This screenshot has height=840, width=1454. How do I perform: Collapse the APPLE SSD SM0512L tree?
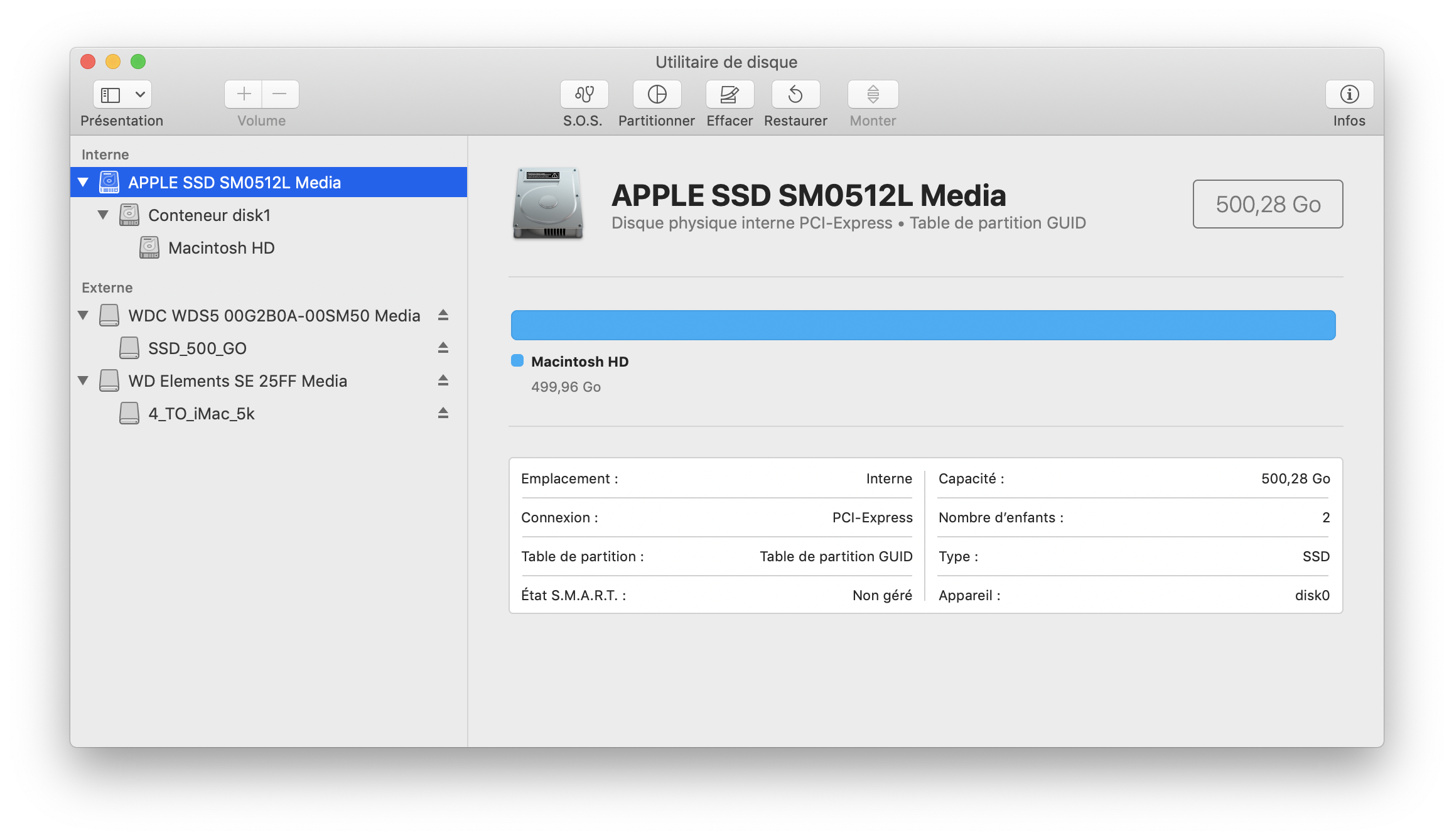pyautogui.click(x=83, y=182)
